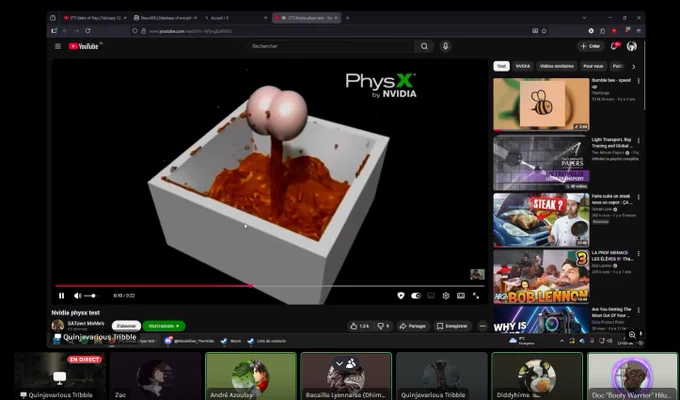Open the Light Transport playlist thumbnail
This screenshot has height=400, width=680.
click(541, 163)
